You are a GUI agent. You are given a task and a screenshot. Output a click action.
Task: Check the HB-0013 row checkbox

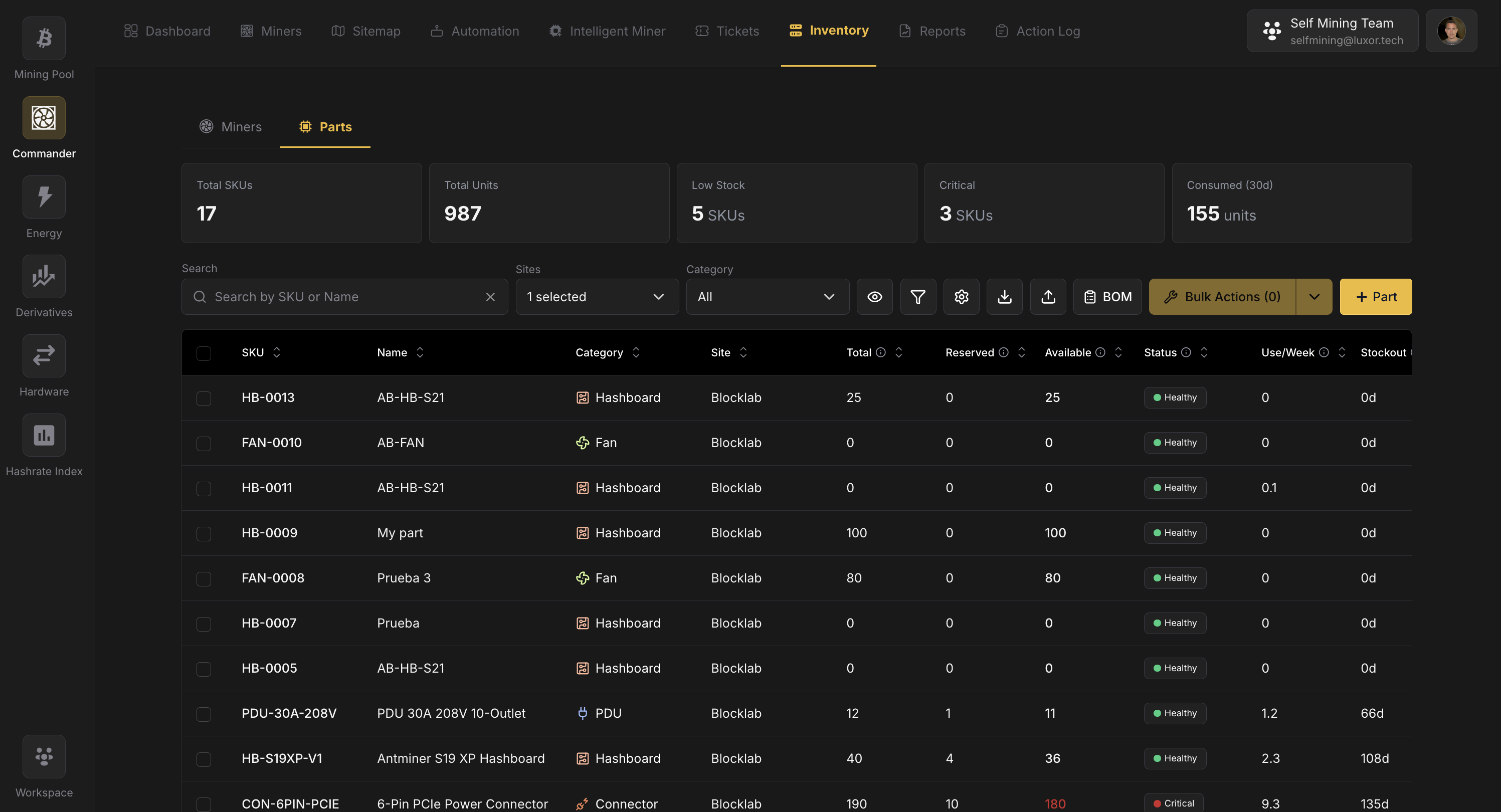(x=204, y=398)
